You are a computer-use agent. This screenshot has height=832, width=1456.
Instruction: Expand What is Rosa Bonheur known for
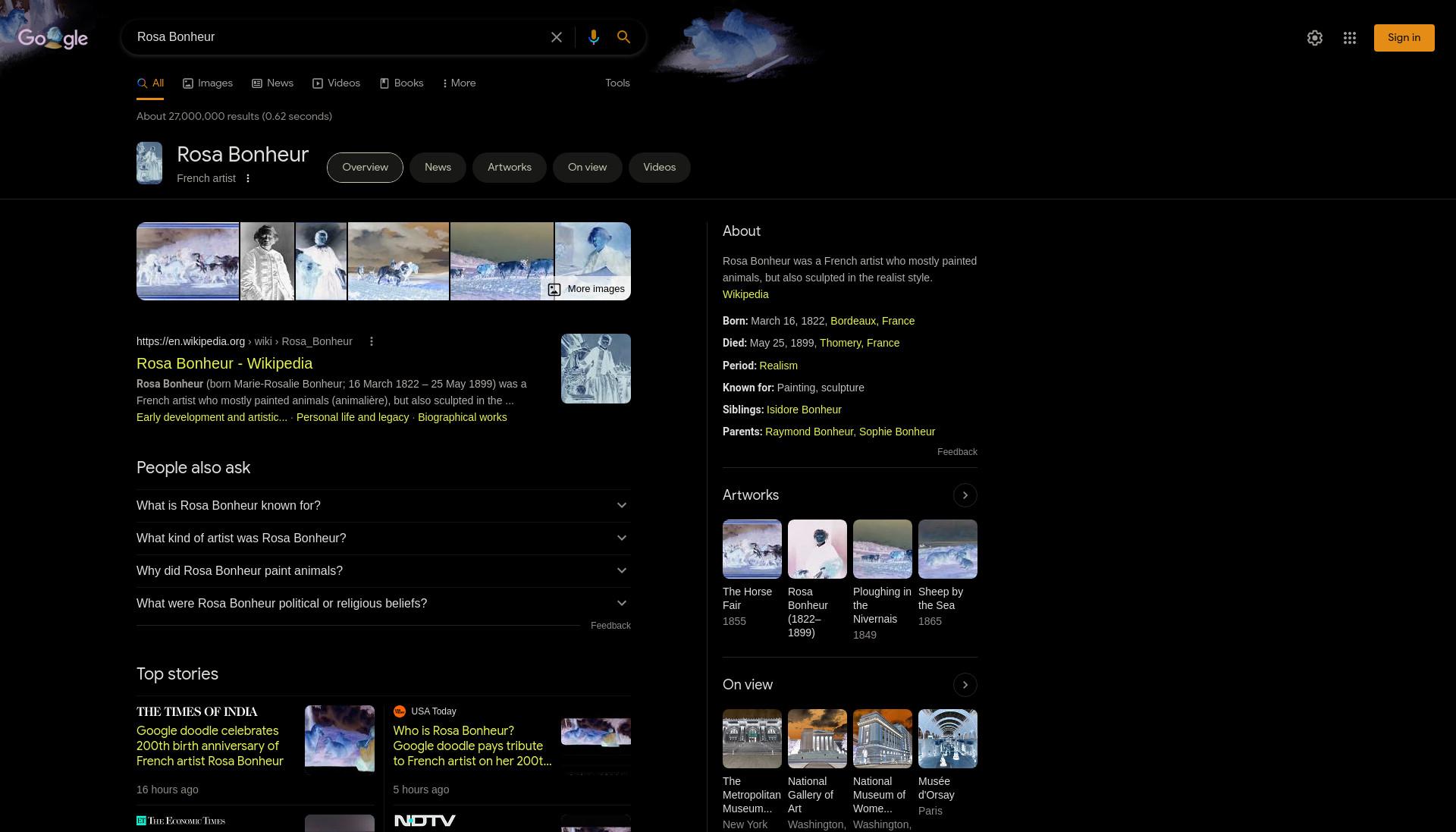(383, 506)
